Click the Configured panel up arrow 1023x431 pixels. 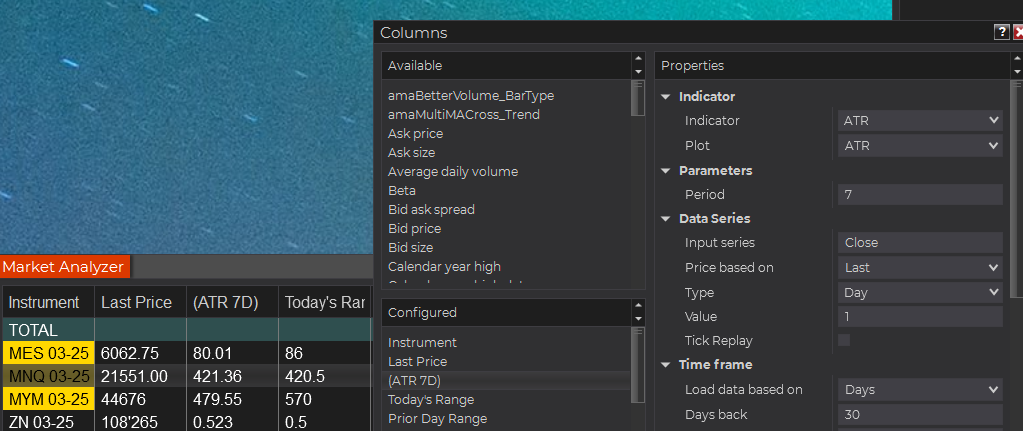tap(638, 306)
